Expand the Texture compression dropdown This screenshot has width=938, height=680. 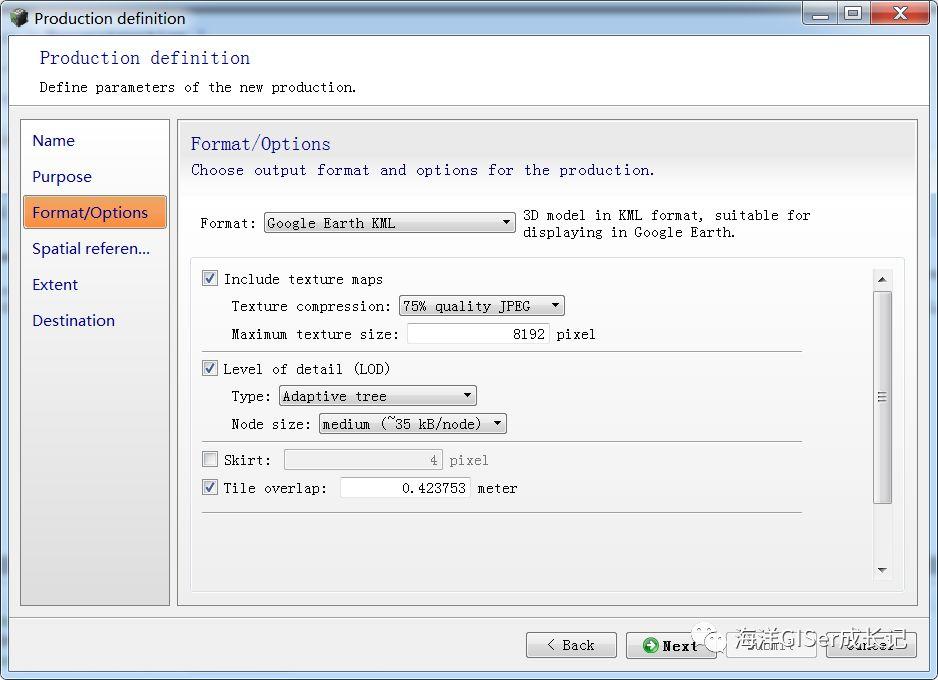coord(482,306)
